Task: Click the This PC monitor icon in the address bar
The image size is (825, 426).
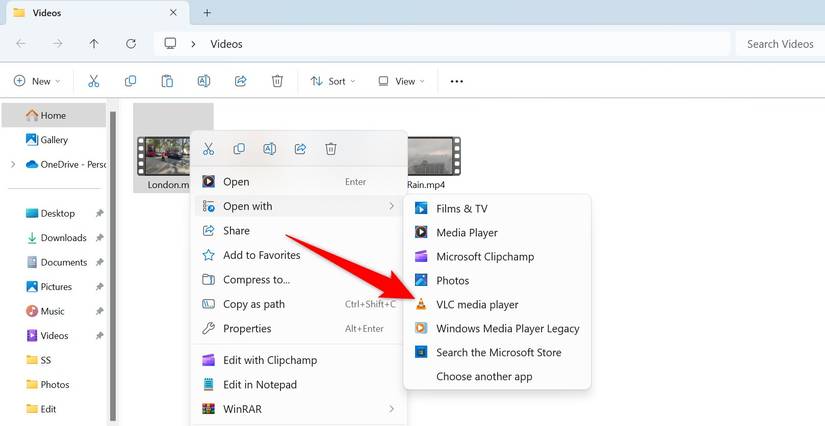Action: click(170, 44)
